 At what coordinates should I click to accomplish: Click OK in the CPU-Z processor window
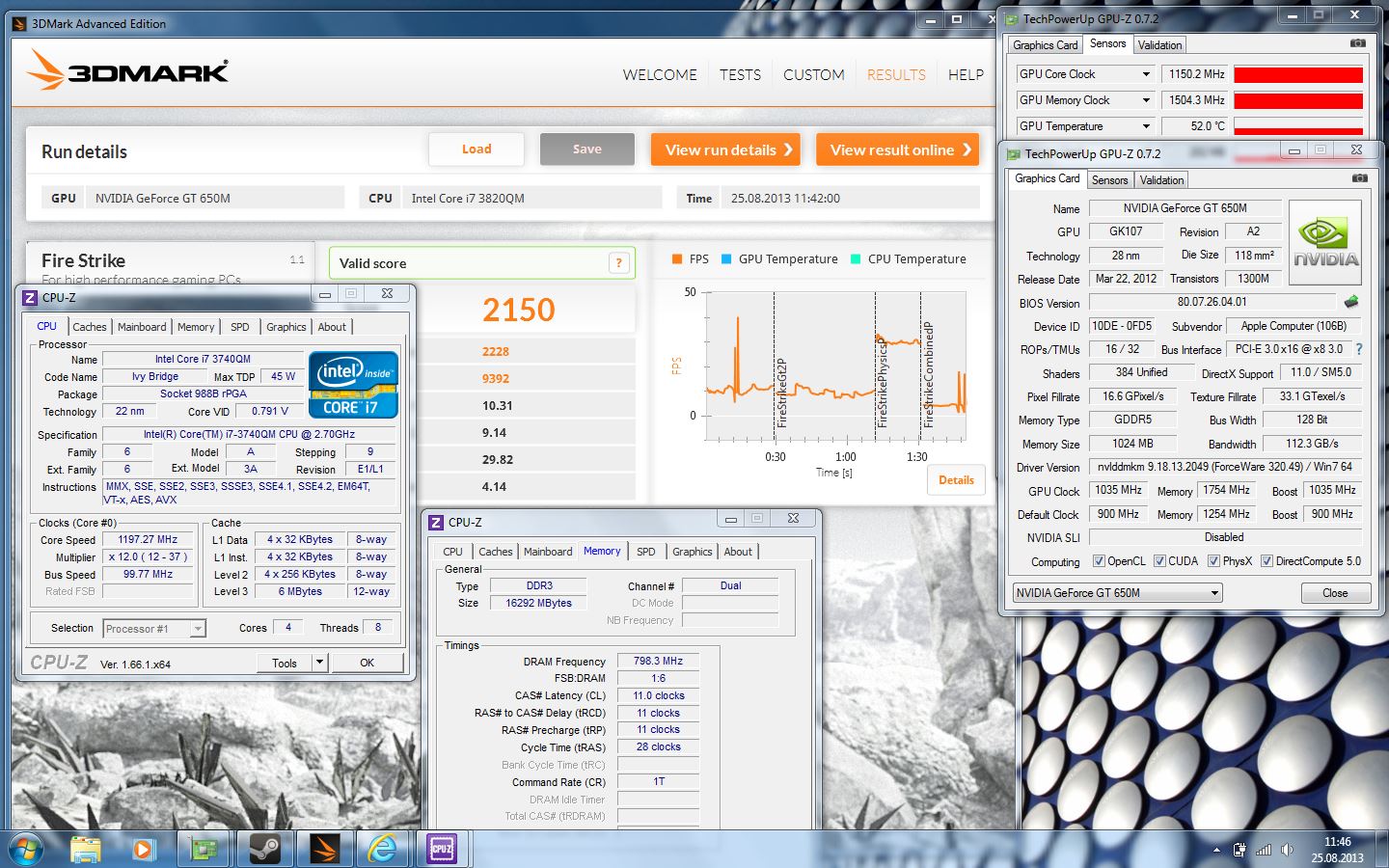click(x=367, y=663)
